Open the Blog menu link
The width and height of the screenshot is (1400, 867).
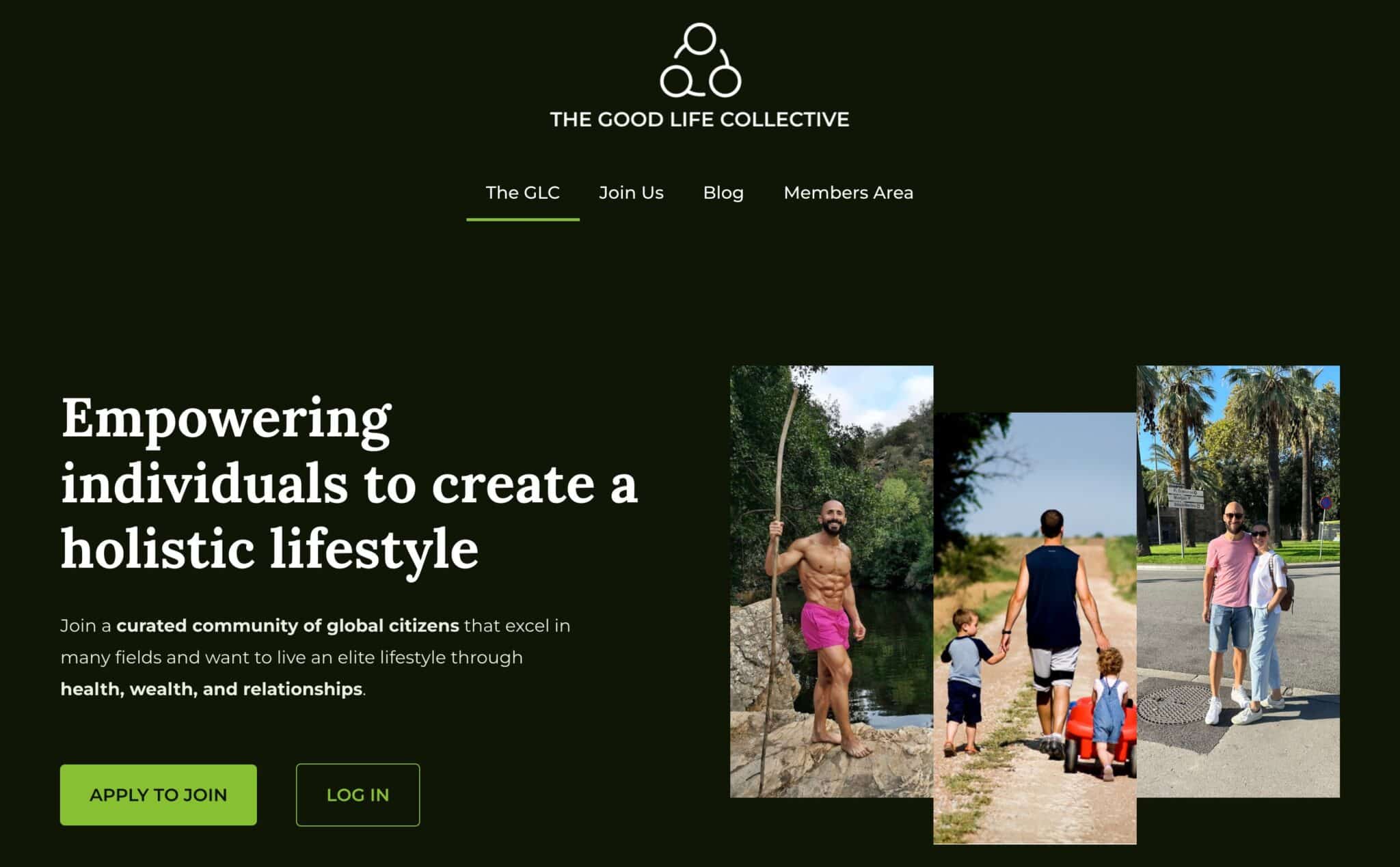click(x=723, y=193)
